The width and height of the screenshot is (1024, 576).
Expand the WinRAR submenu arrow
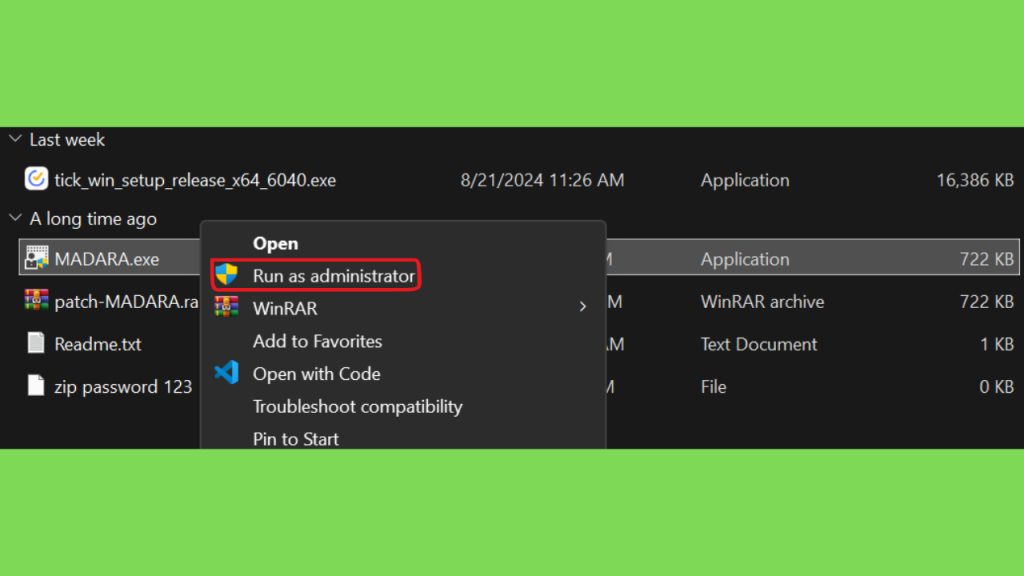[583, 307]
